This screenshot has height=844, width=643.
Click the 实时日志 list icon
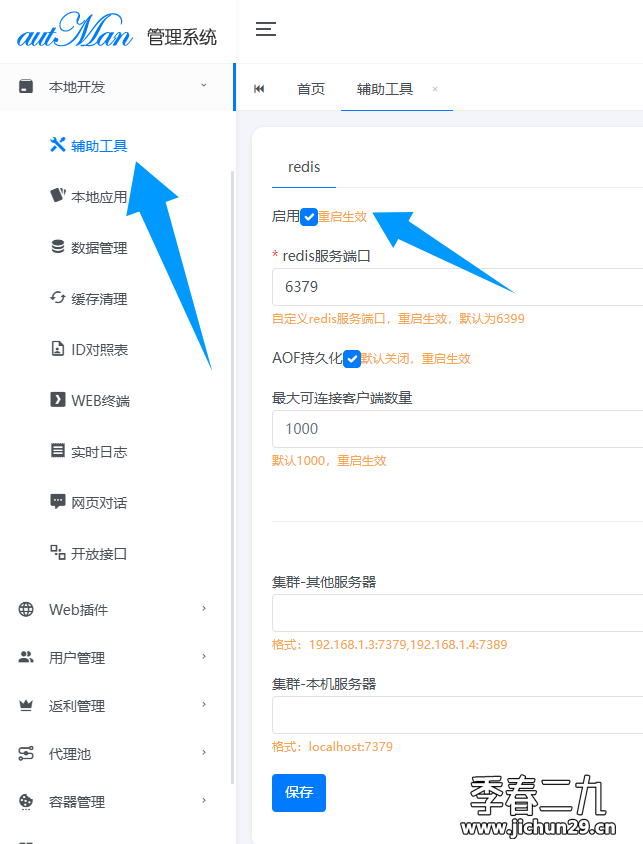pyautogui.click(x=58, y=451)
